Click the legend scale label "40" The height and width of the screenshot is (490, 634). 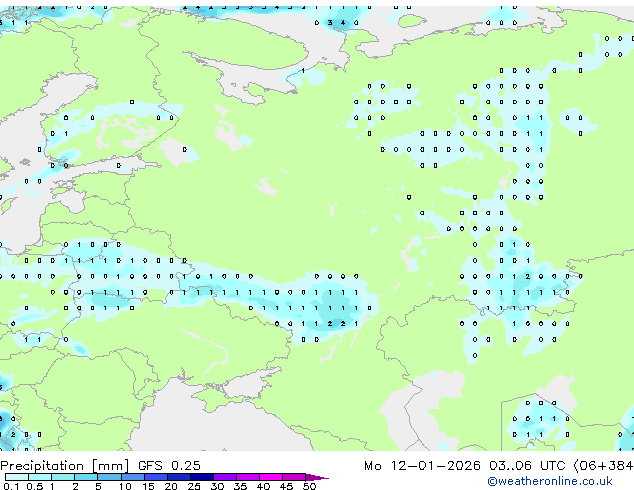pyautogui.click(x=263, y=486)
